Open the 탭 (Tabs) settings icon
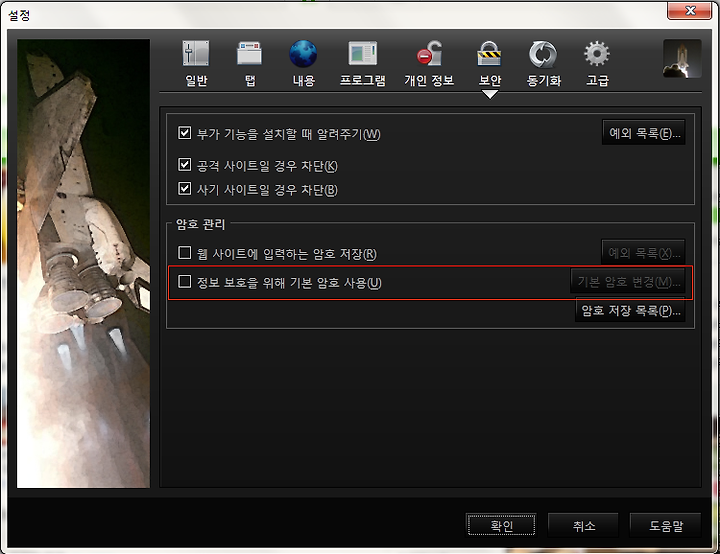Screen dimensions: 720x554 point(249,63)
